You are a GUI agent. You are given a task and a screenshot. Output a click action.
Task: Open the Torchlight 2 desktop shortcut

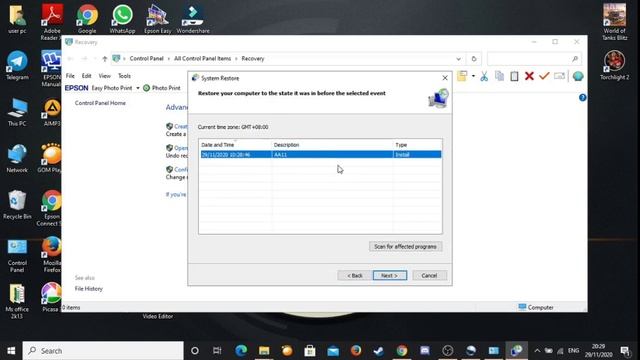click(x=614, y=64)
